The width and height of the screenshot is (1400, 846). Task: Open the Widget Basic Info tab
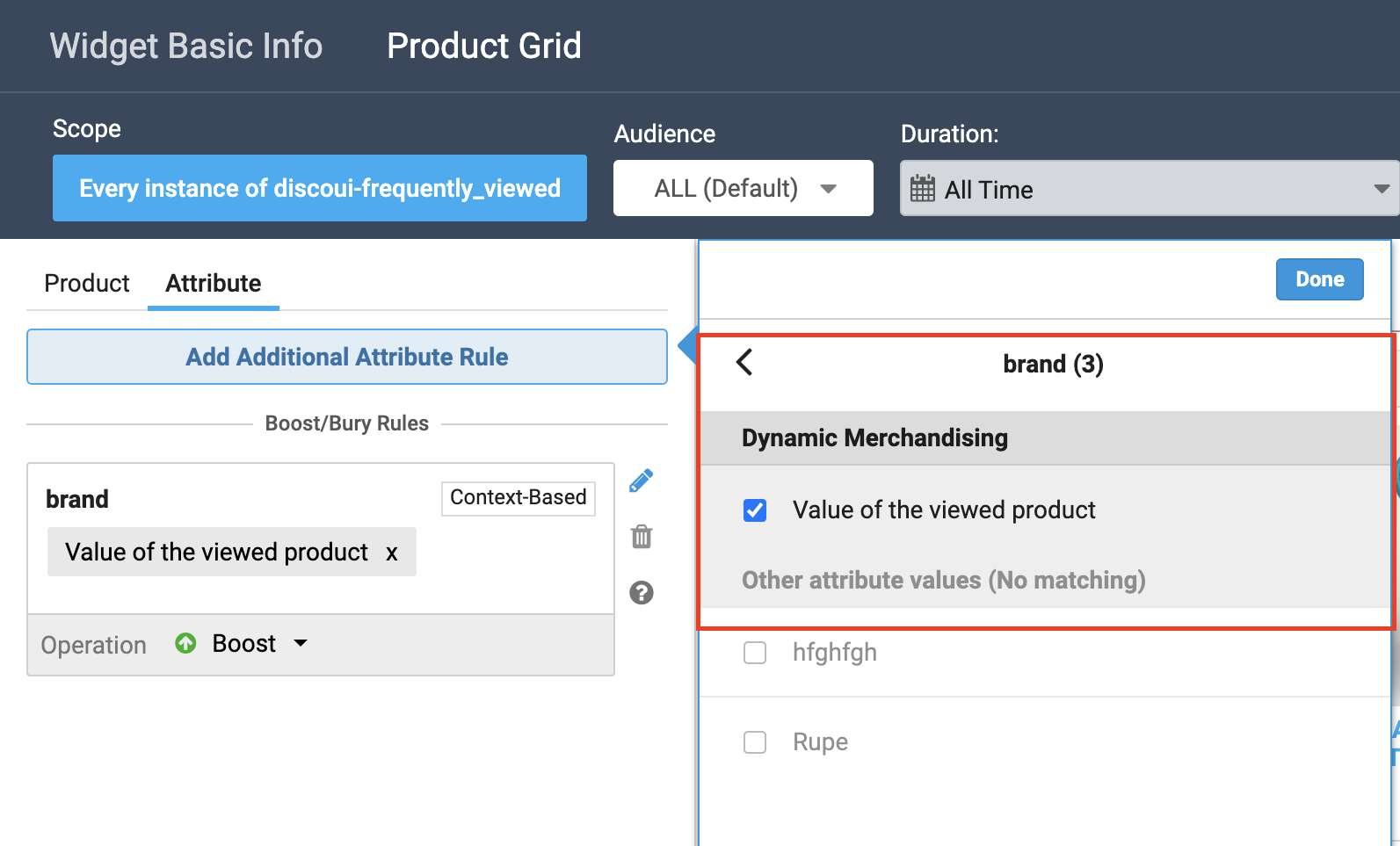186,46
